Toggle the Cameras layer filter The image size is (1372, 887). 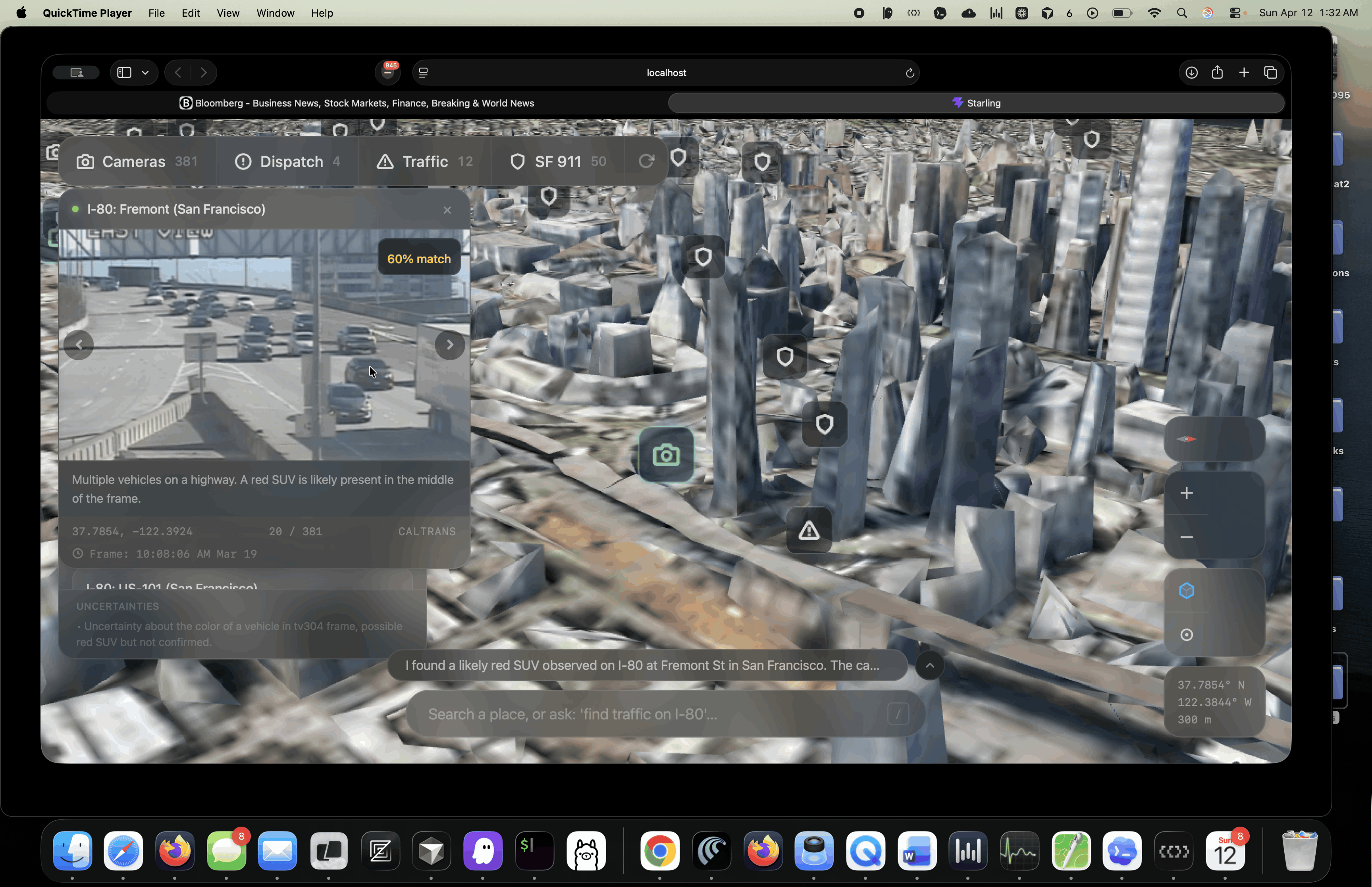[x=137, y=161]
